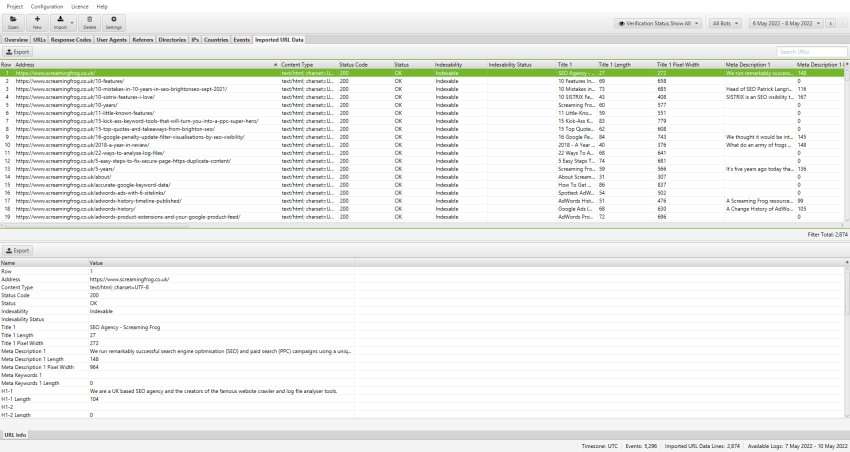The height and width of the screenshot is (452, 850).
Task: Select the row for /10-sistrix-features-i-love/
Action: tap(422, 97)
